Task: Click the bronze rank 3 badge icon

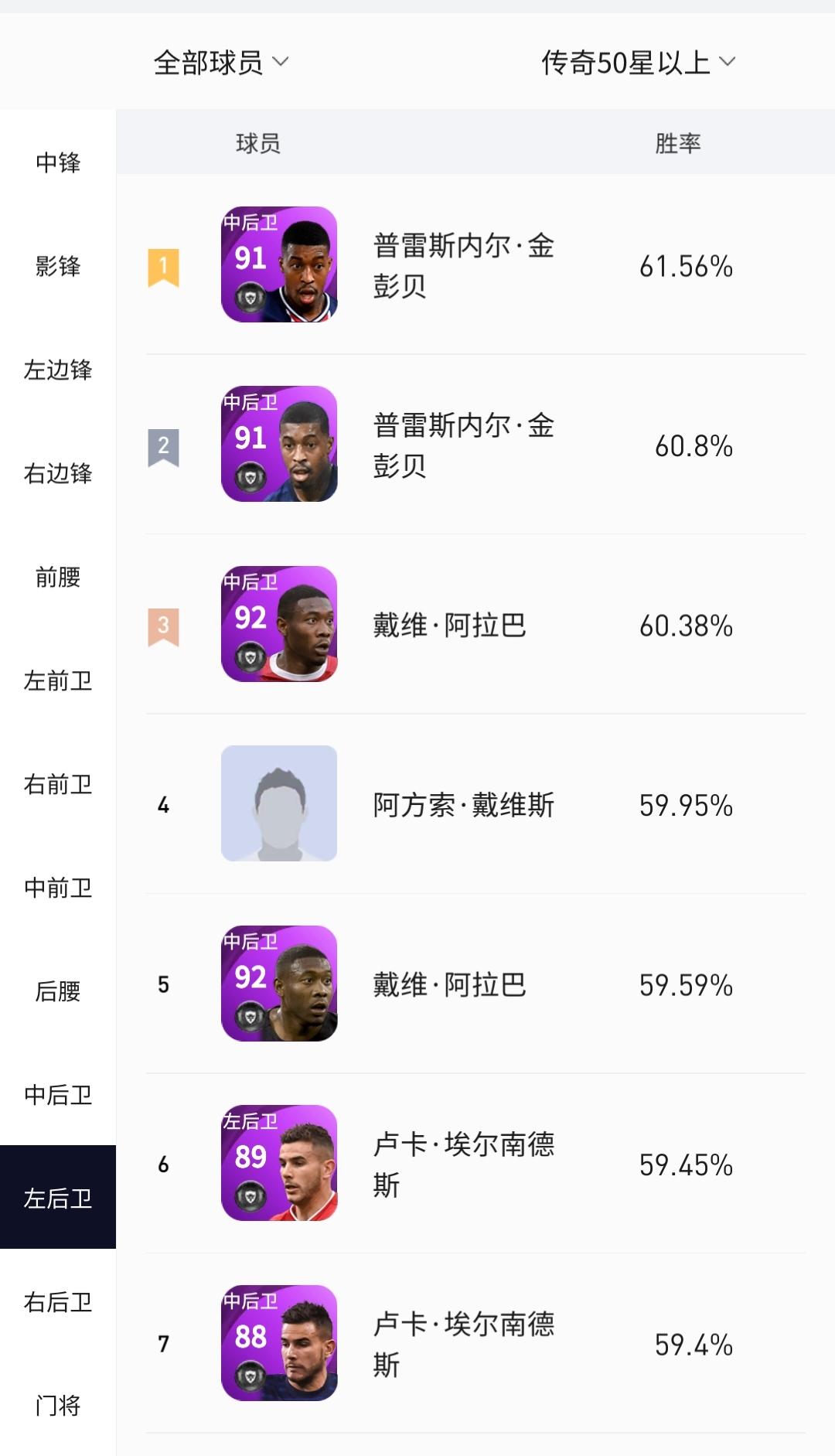Action: [163, 627]
